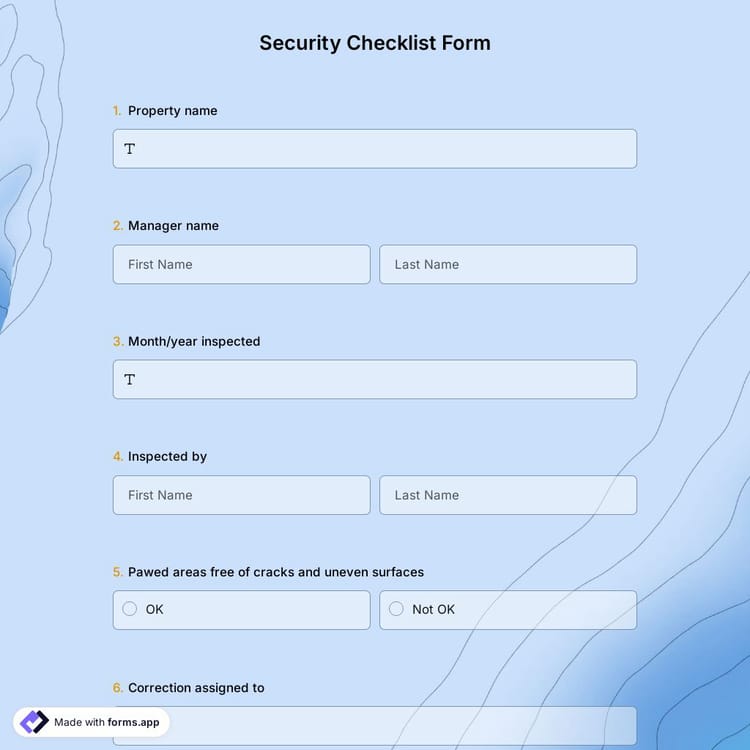Click the Pawed areas question label

pyautogui.click(x=276, y=572)
